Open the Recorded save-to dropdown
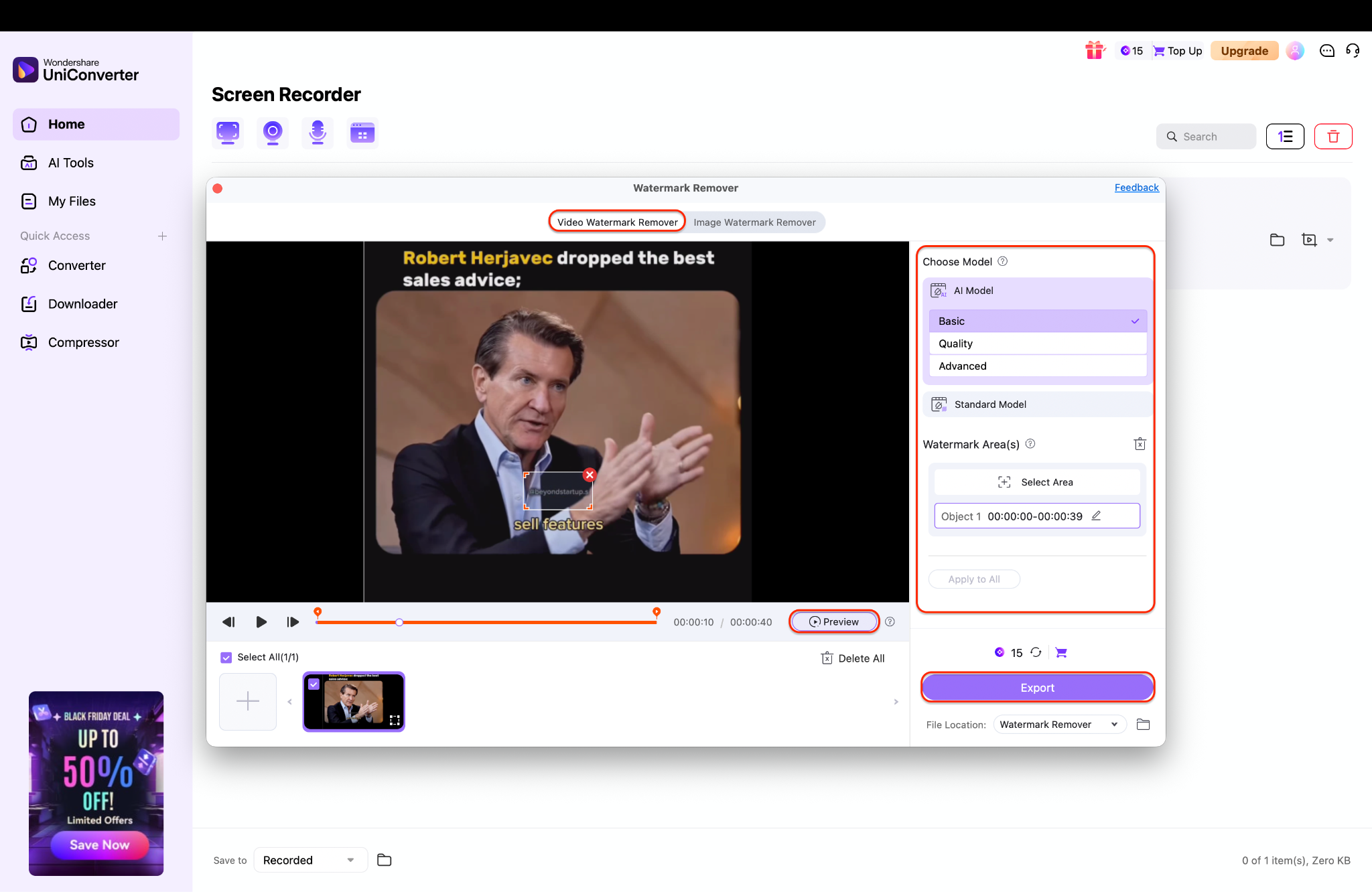The height and width of the screenshot is (892, 1372). pos(310,860)
